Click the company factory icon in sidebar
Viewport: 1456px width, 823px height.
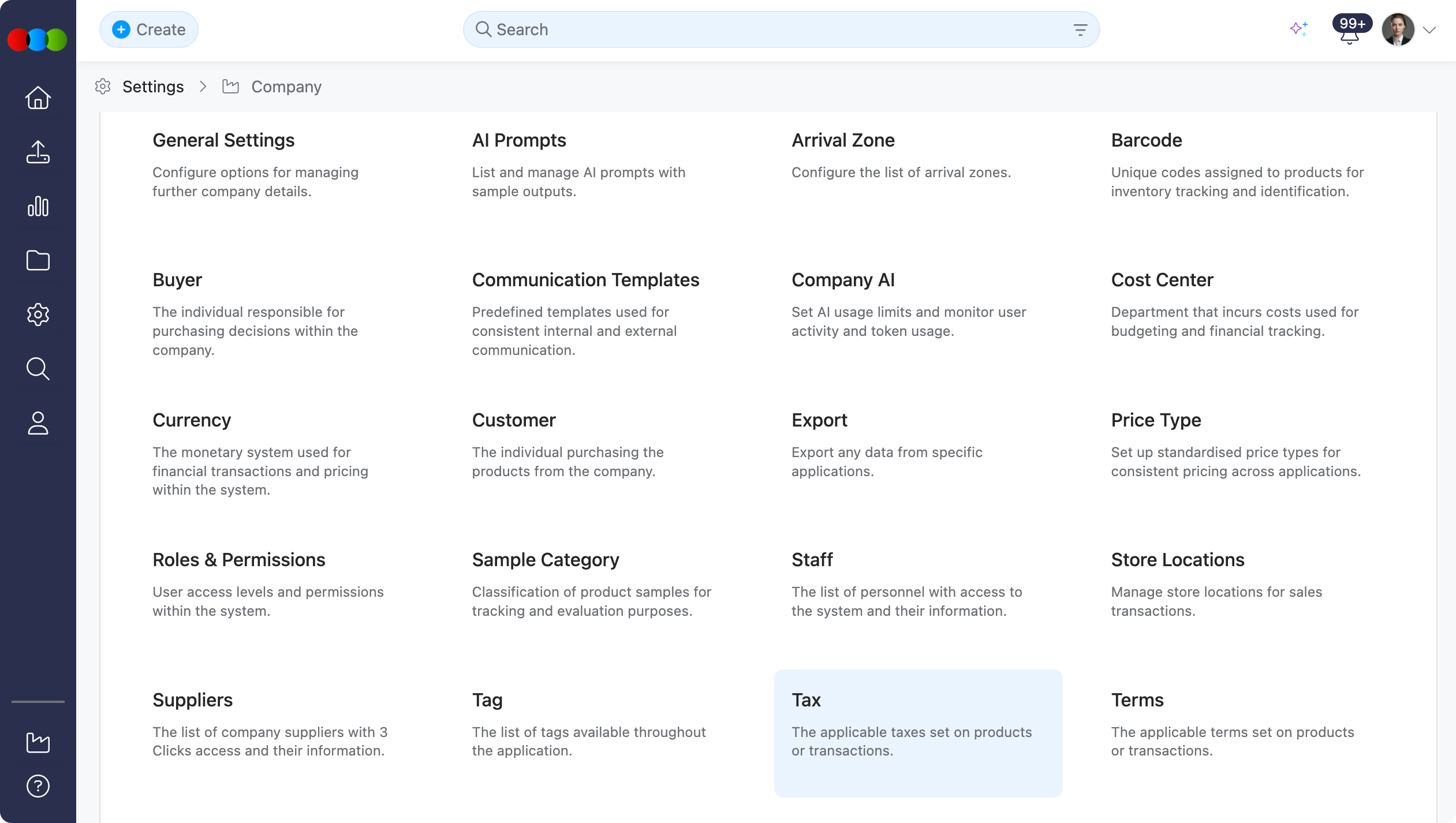38,742
